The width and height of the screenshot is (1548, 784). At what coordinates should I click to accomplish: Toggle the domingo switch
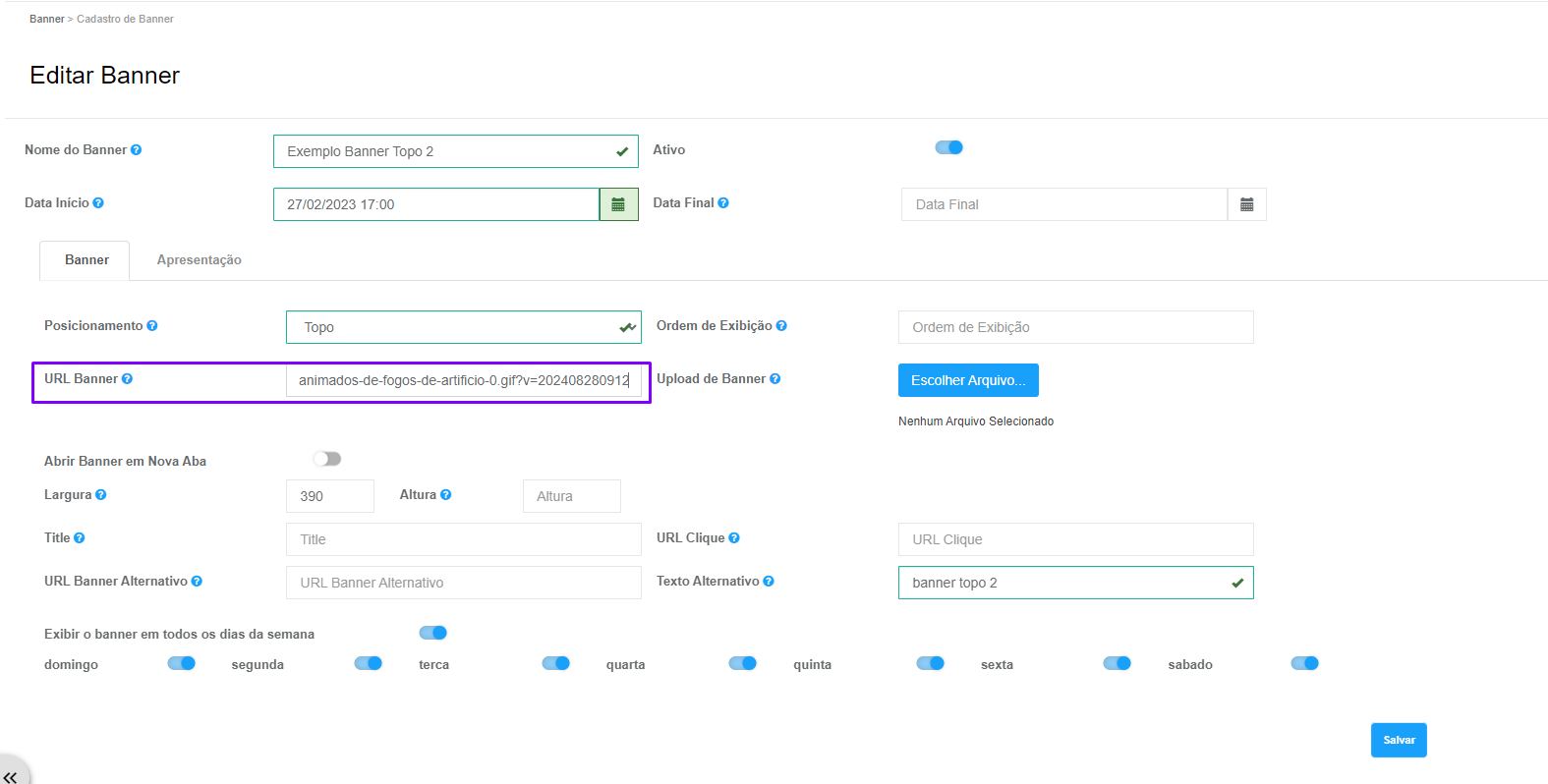point(182,663)
